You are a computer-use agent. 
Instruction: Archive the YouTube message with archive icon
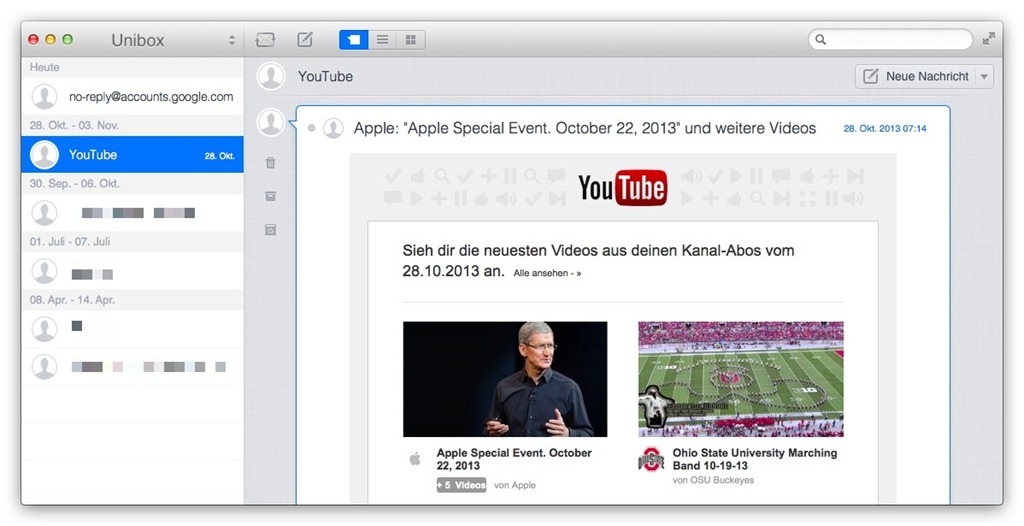click(x=270, y=196)
